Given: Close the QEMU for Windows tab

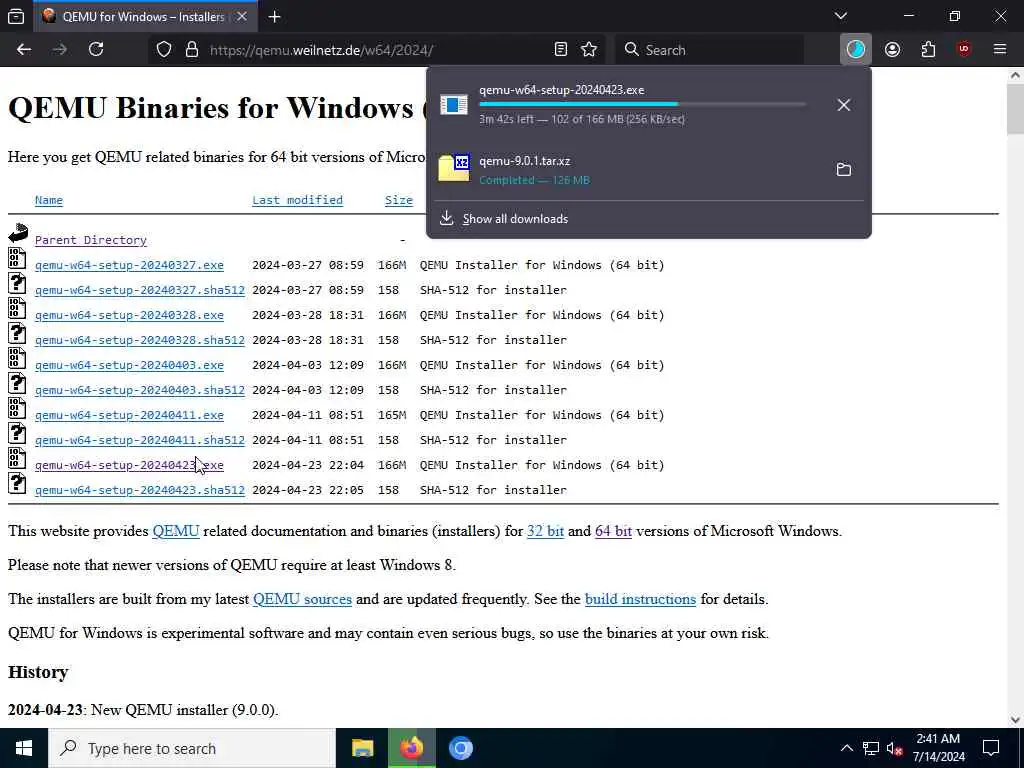Looking at the screenshot, I should 242,16.
